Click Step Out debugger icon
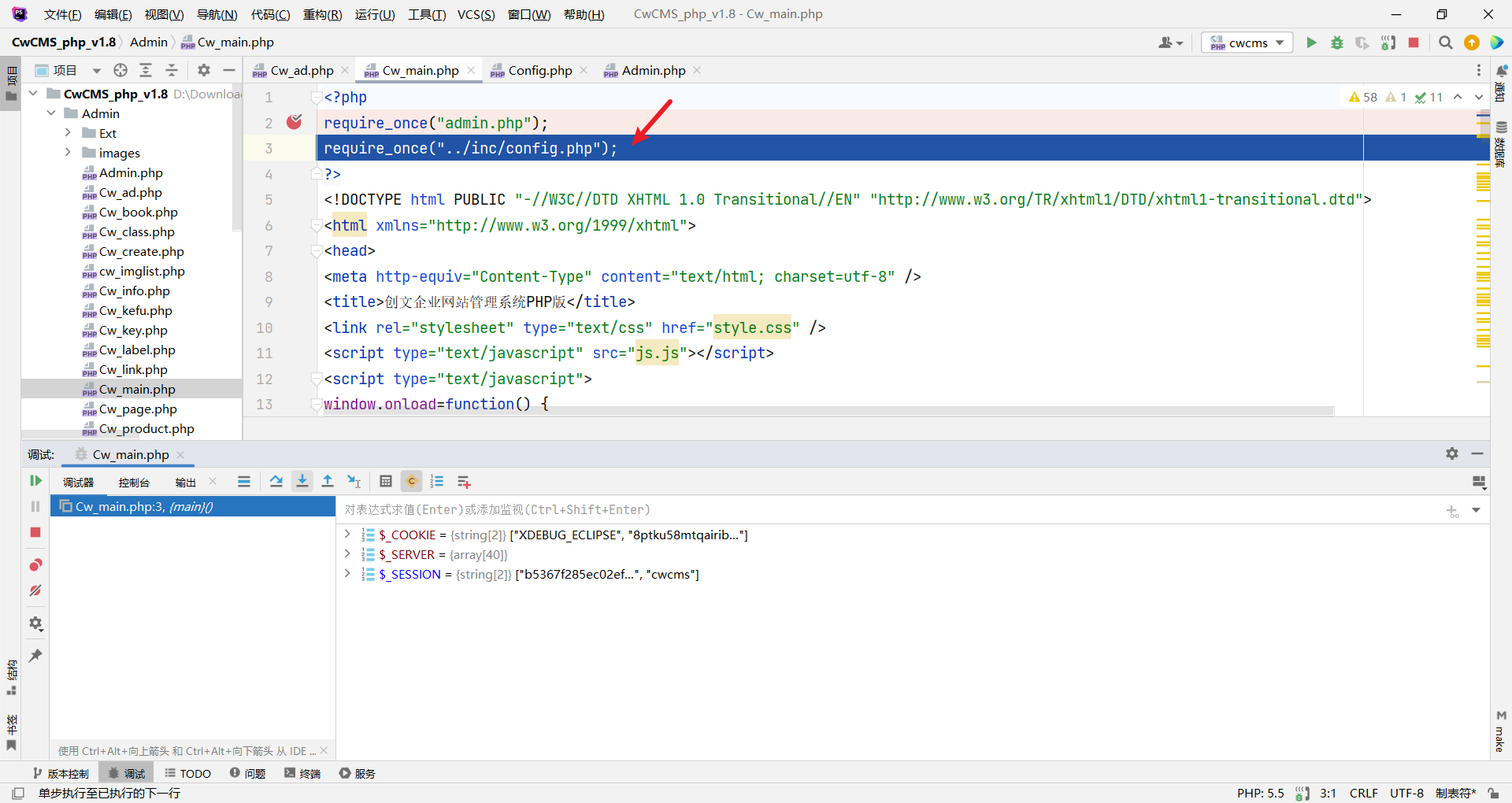The height and width of the screenshot is (803, 1512). point(328,482)
